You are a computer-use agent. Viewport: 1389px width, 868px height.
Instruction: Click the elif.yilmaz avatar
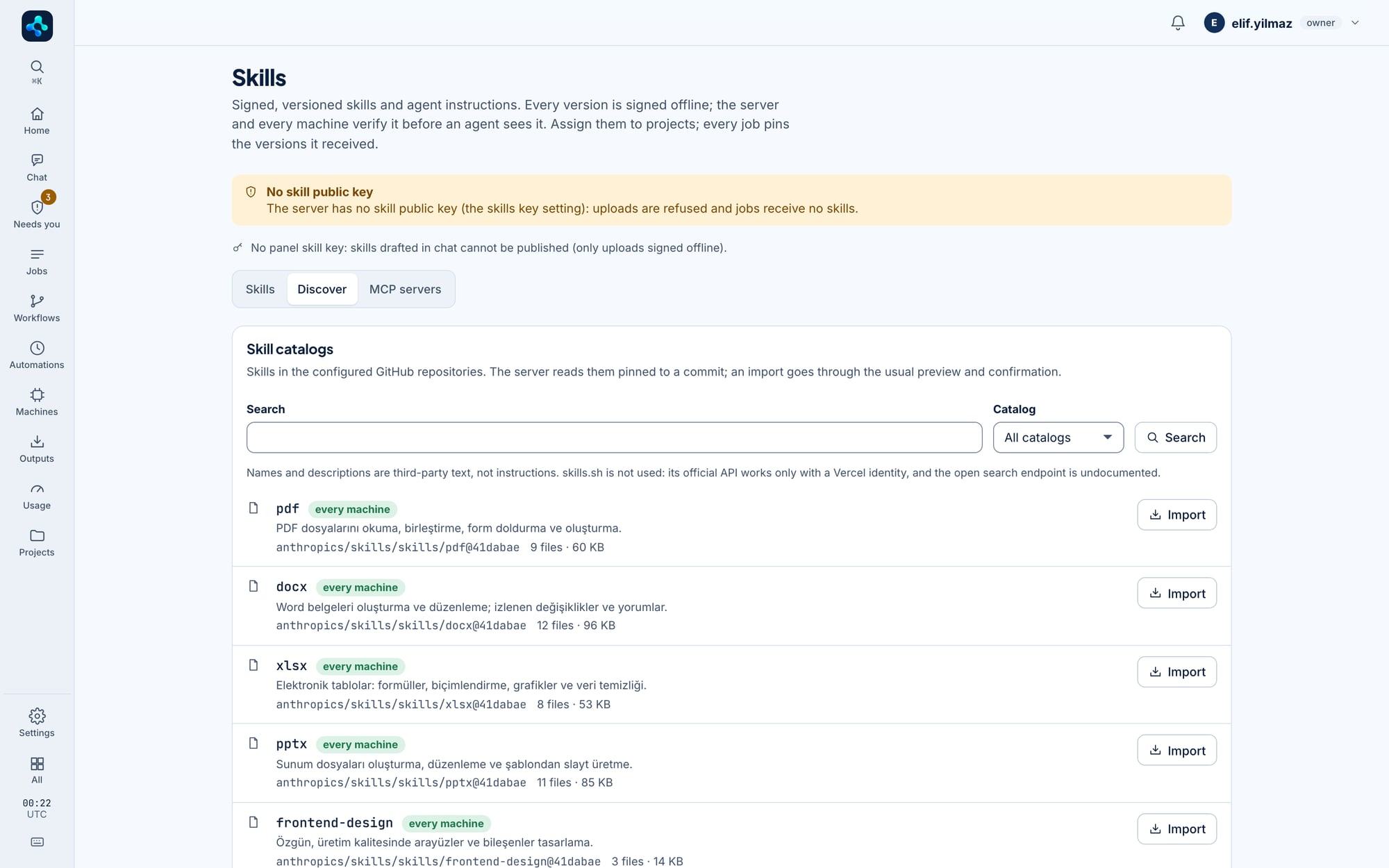click(x=1214, y=23)
